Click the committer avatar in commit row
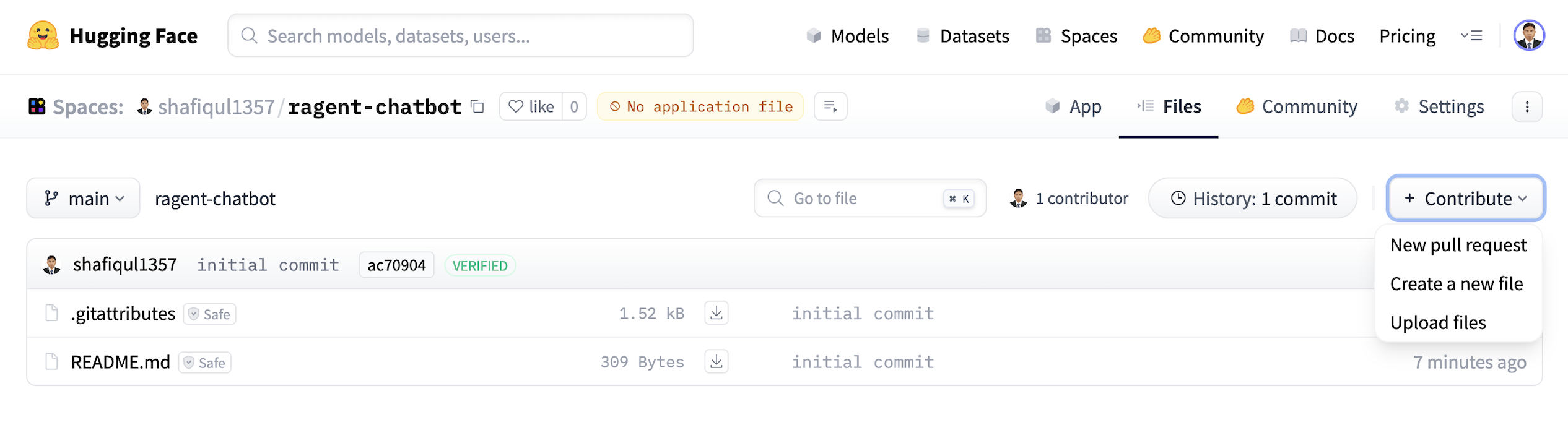The image size is (1568, 438). [51, 265]
